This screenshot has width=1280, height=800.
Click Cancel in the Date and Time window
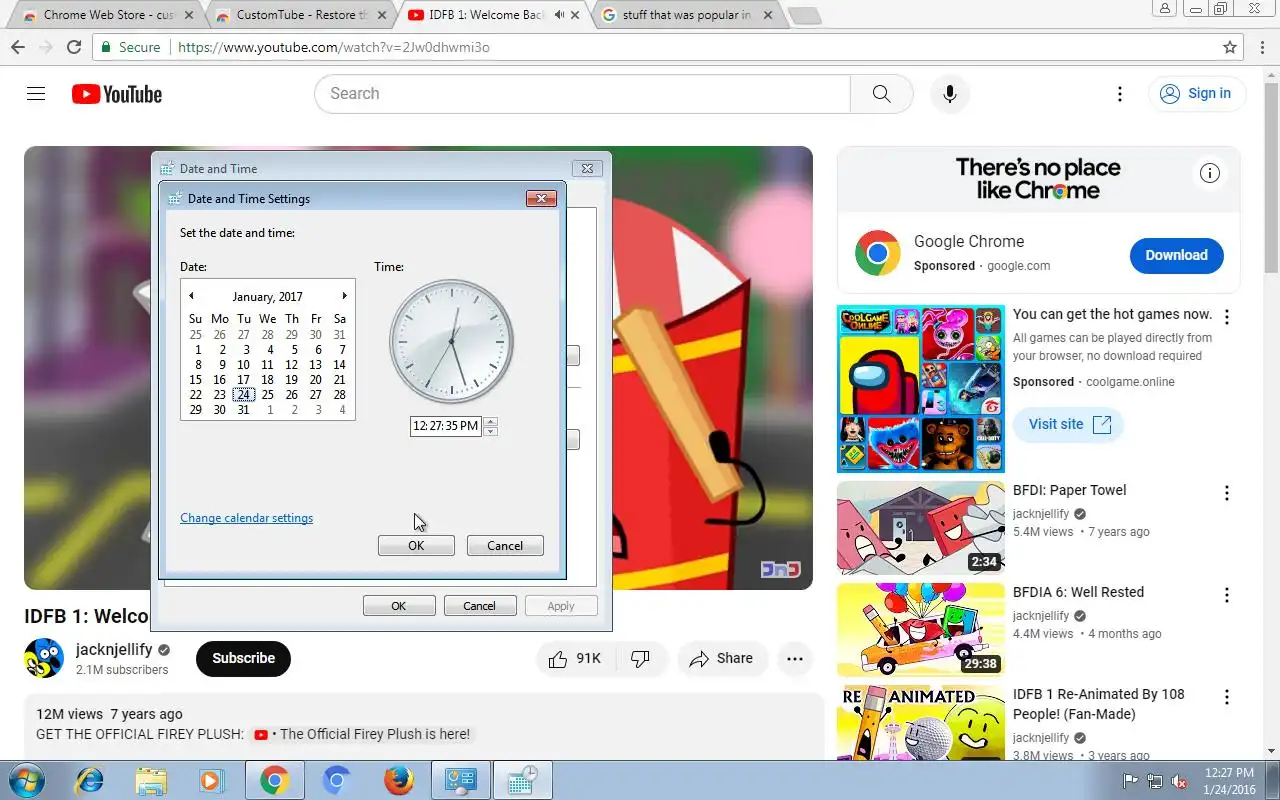click(479, 606)
